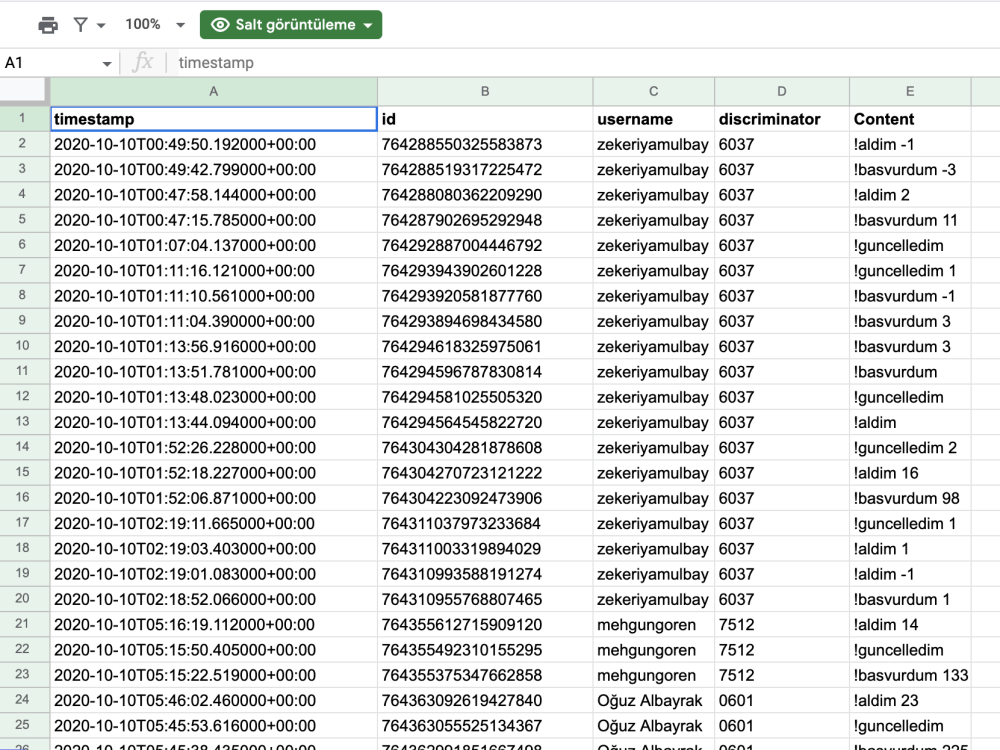This screenshot has width=1000, height=750.
Task: Click the fx formula icon
Action: (144, 62)
